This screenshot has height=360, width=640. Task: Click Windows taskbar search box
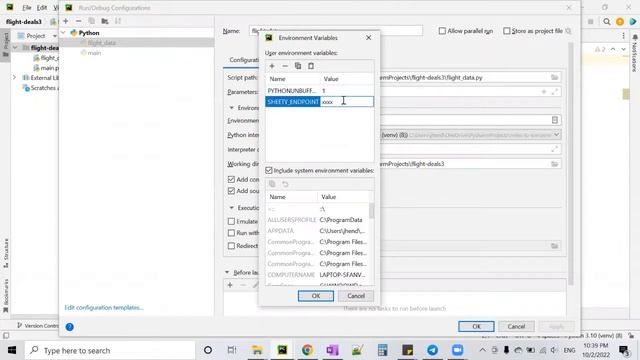click(111, 350)
